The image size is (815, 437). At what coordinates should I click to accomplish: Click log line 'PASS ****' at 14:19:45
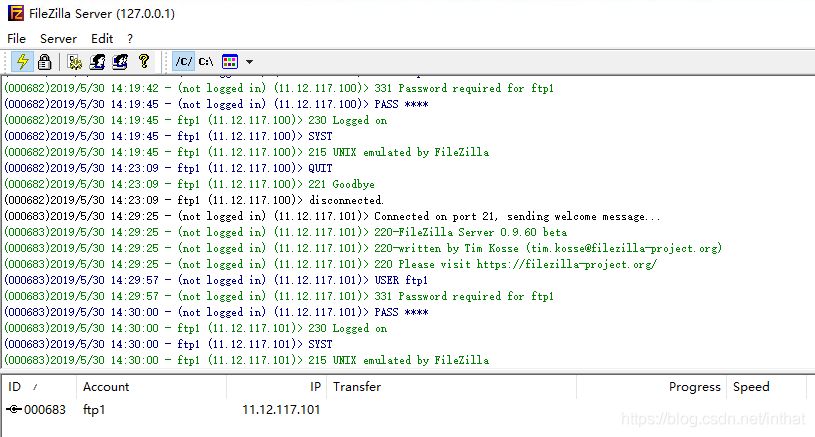tap(216, 104)
